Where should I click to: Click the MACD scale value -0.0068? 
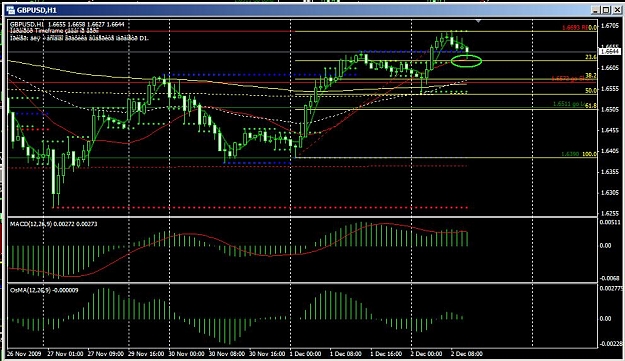(x=610, y=279)
